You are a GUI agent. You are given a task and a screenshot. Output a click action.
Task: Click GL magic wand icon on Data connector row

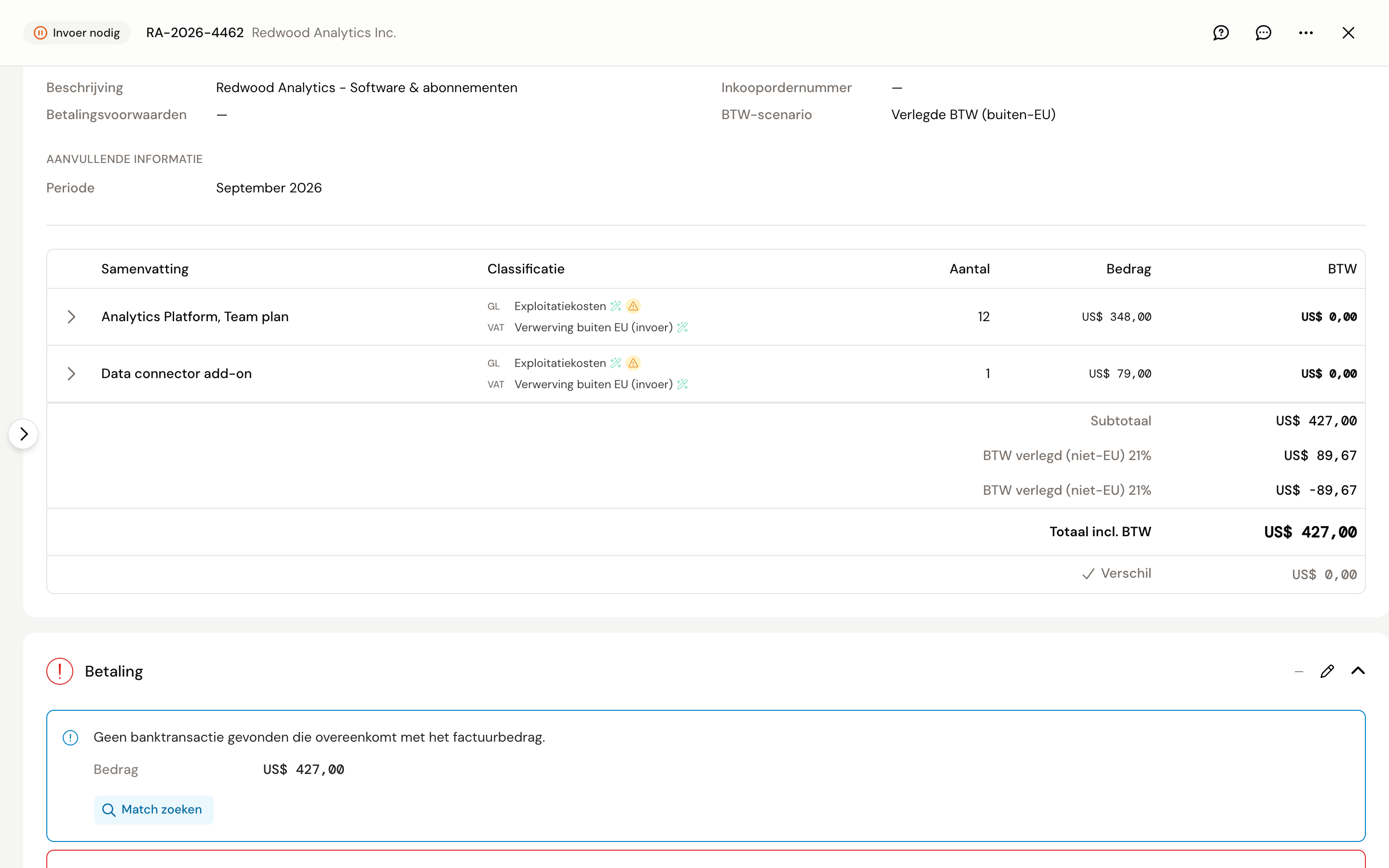(x=616, y=363)
